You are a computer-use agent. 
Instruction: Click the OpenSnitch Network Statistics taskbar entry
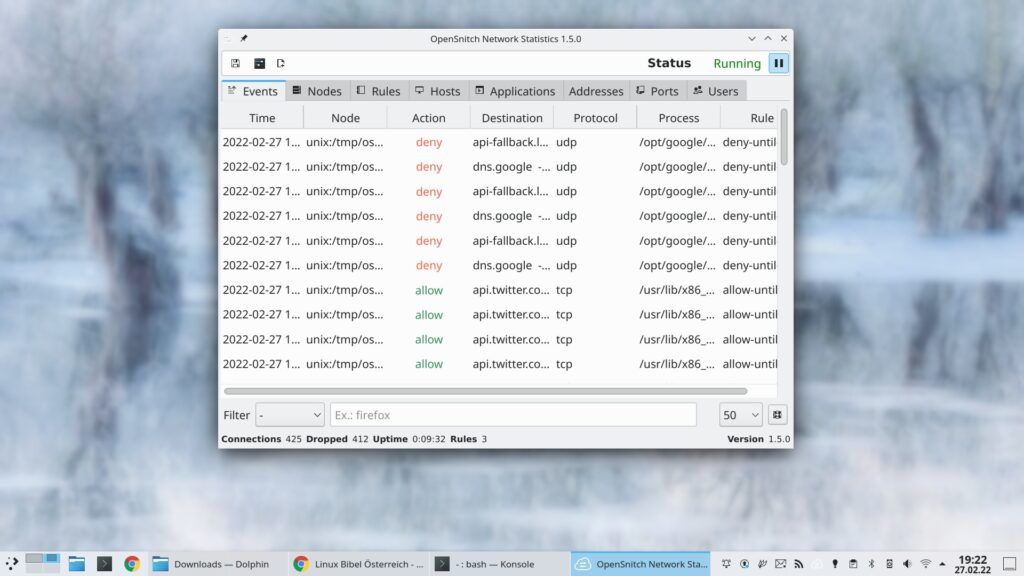[641, 564]
